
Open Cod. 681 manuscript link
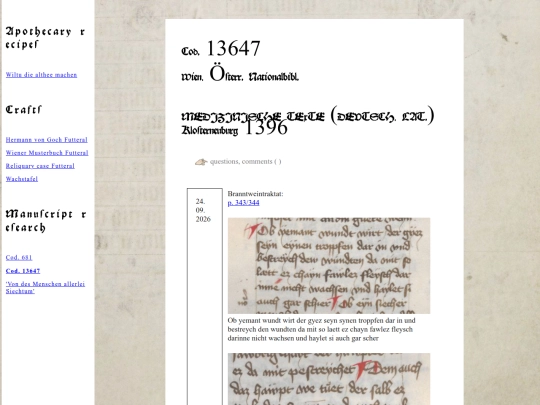19,258
